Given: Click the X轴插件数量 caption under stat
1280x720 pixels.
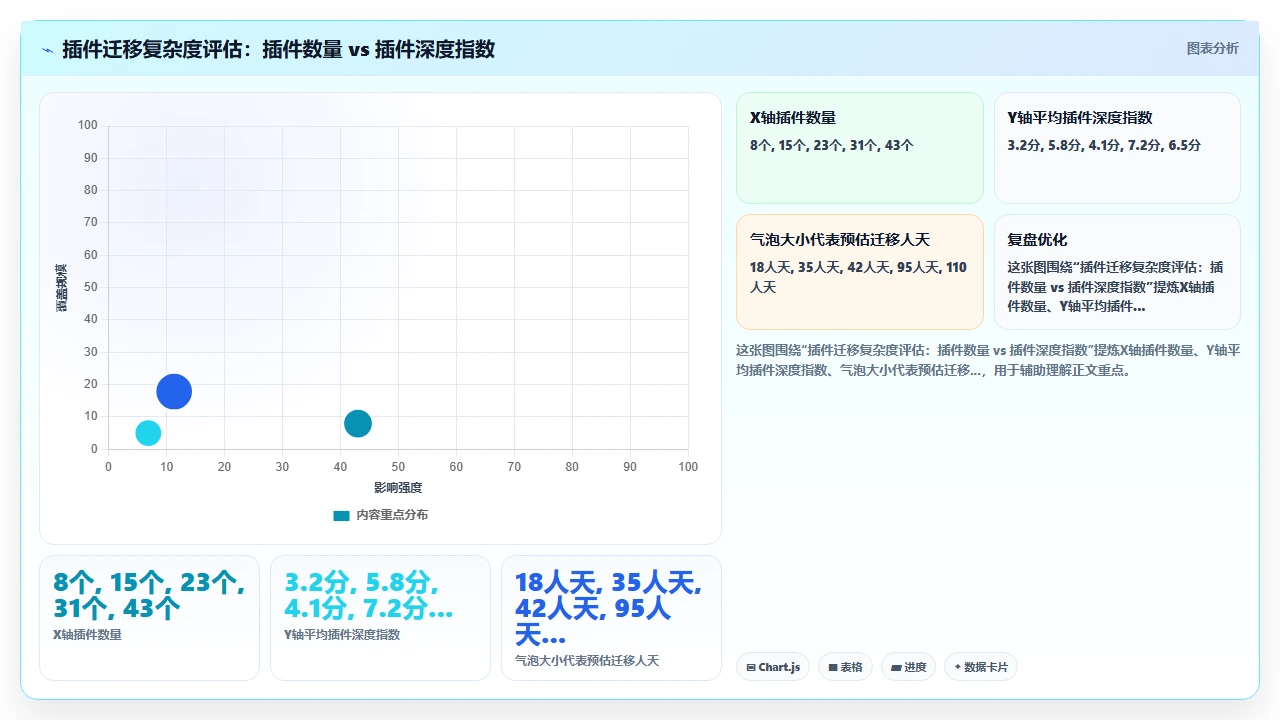Looking at the screenshot, I should coord(87,635).
